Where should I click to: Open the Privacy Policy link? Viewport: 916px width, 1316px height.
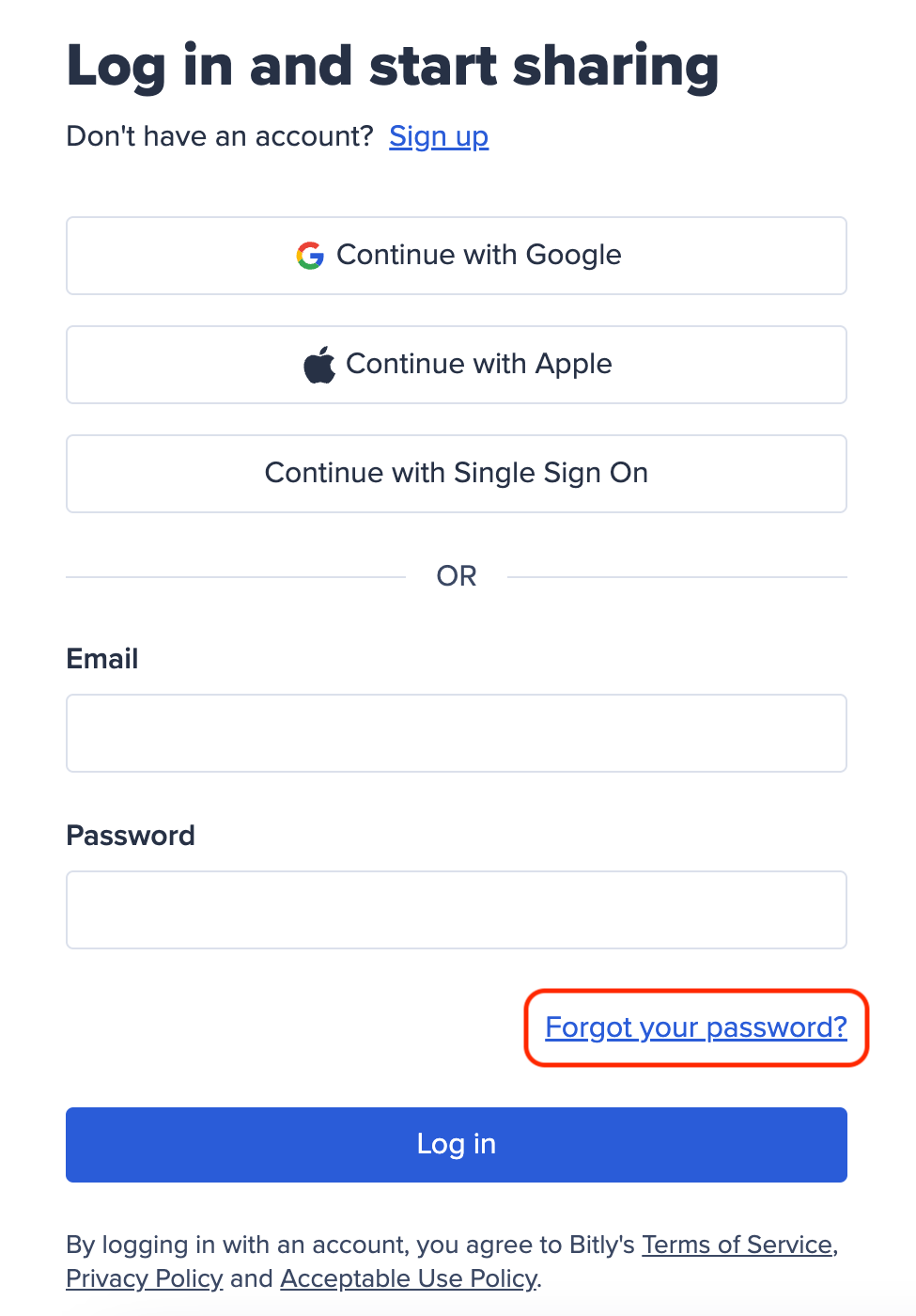click(144, 1278)
